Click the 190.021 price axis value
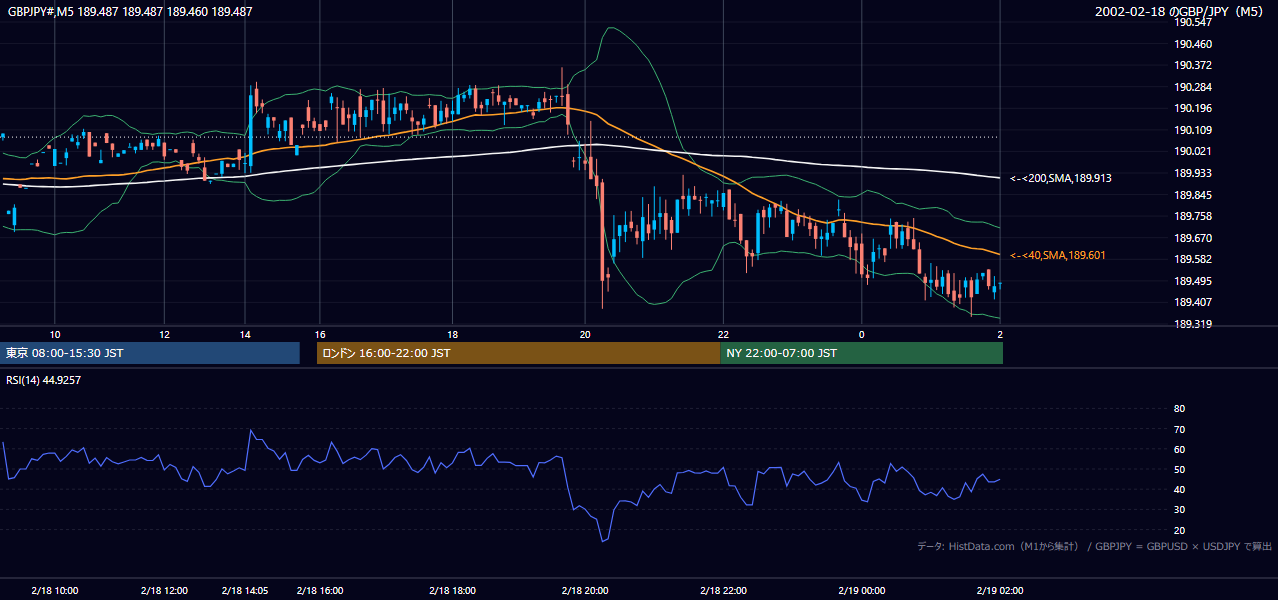The width and height of the screenshot is (1278, 600). 1193,151
